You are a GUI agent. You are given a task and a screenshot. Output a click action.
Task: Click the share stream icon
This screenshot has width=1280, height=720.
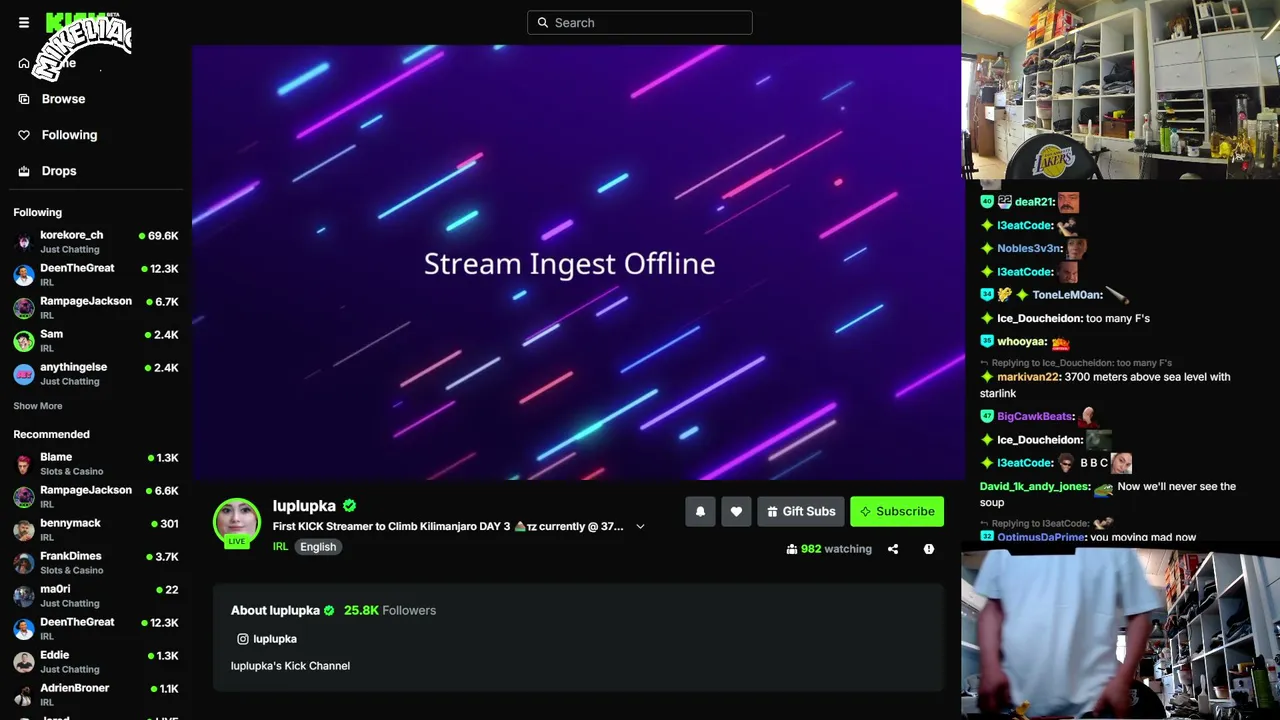pos(893,549)
